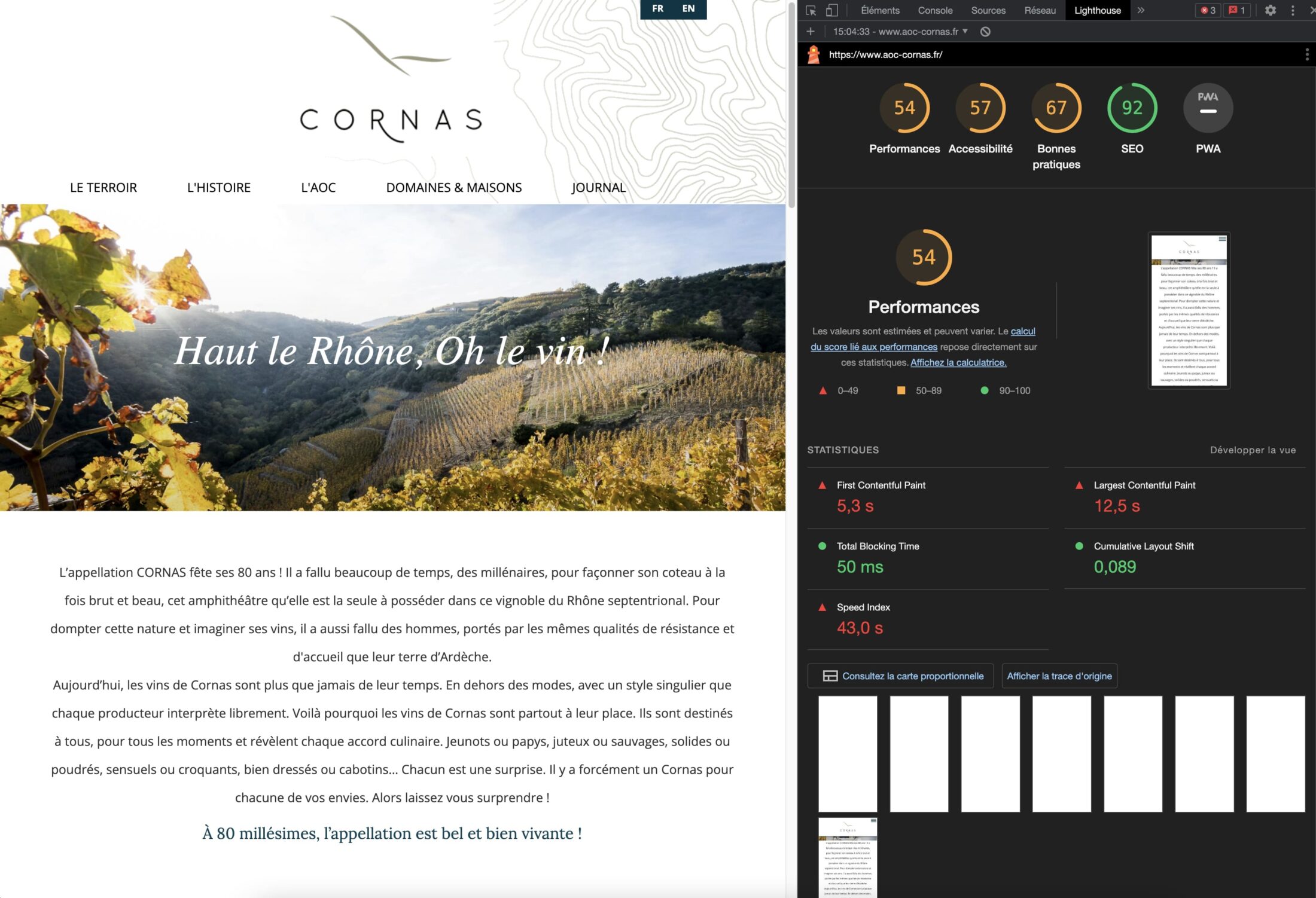Open 'L'AOC' website menu

(318, 188)
